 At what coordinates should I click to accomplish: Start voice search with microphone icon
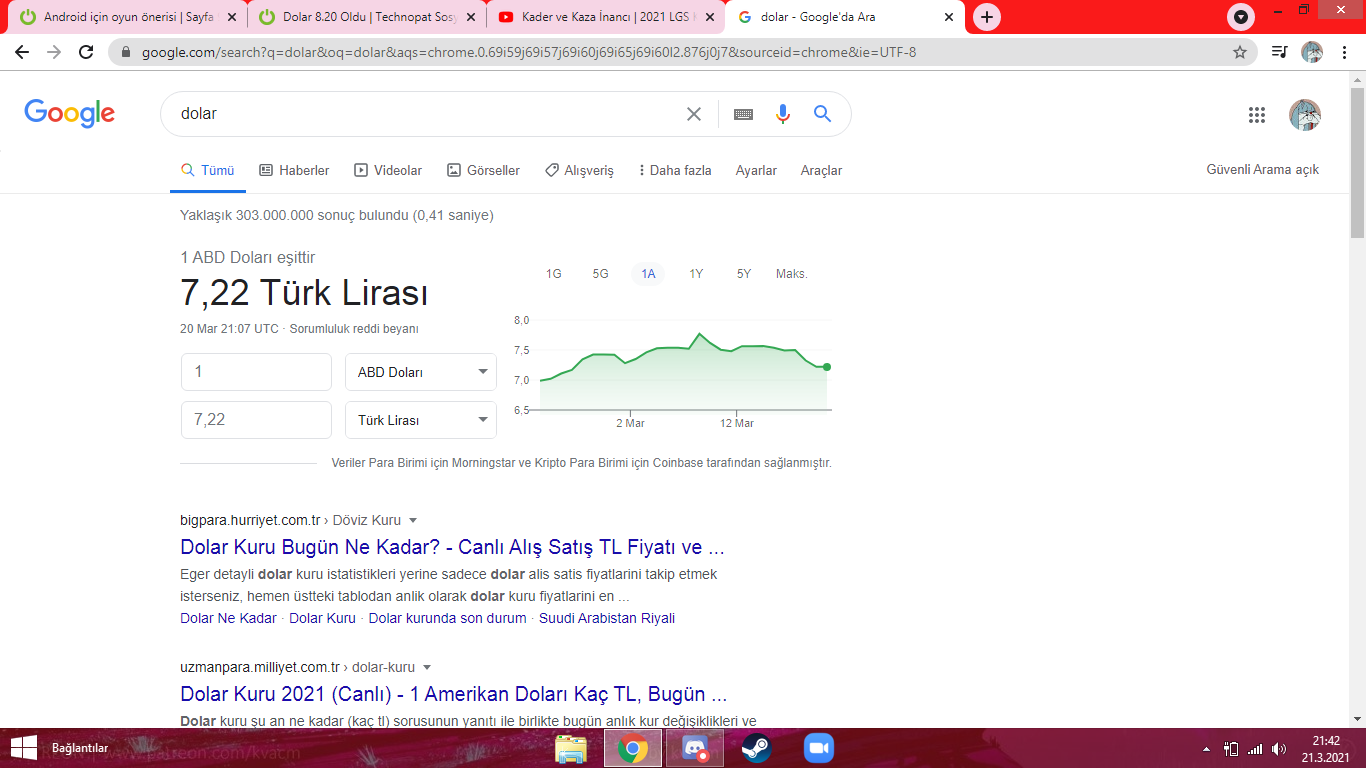[783, 114]
